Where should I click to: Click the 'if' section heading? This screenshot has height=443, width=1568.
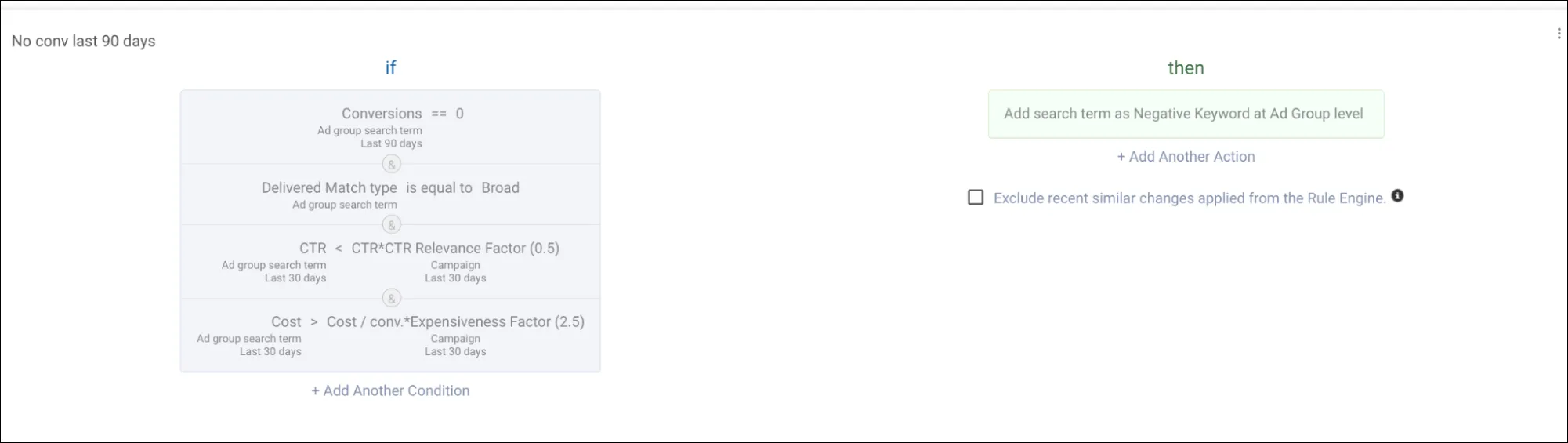point(390,67)
